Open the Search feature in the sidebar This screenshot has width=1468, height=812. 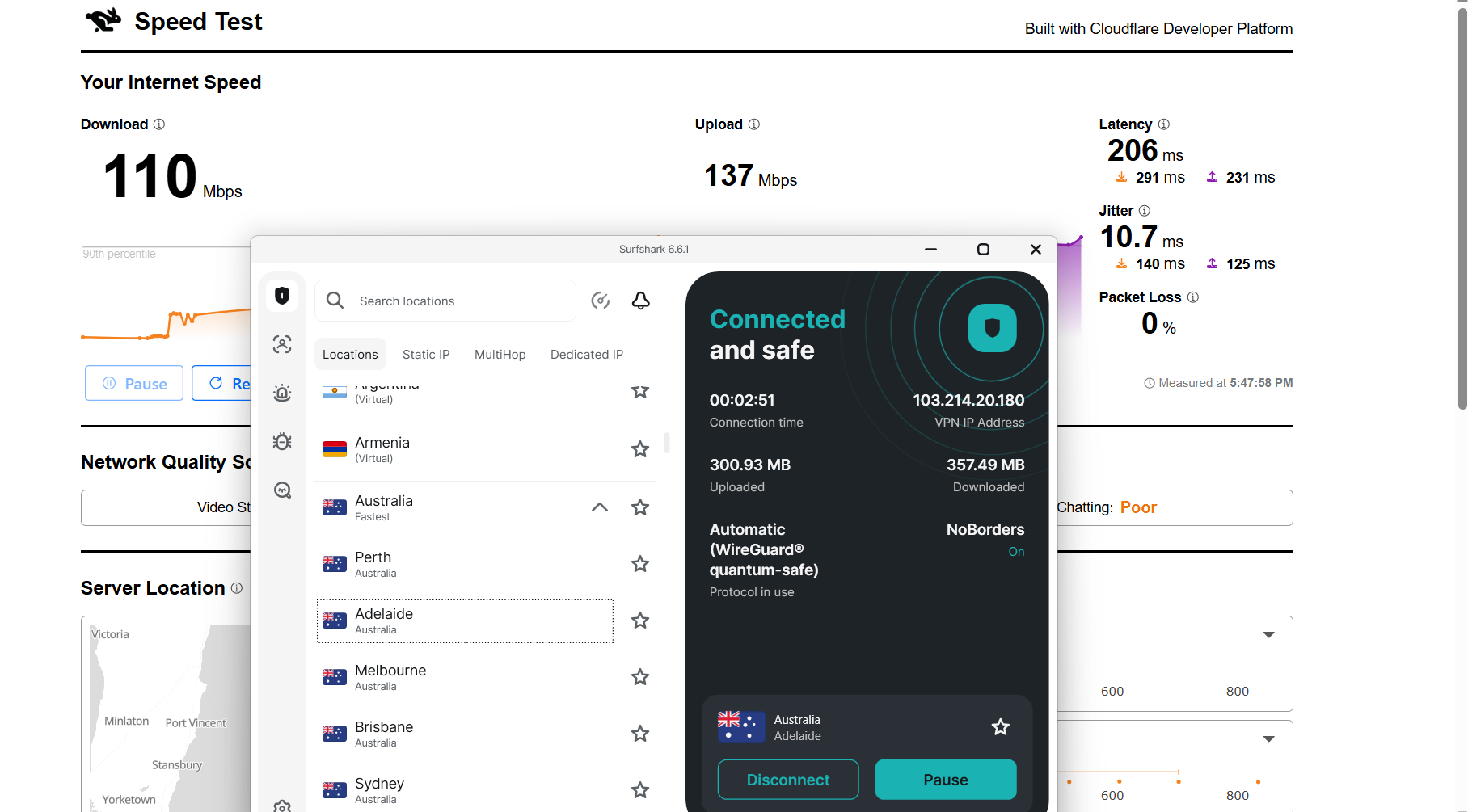[x=282, y=490]
